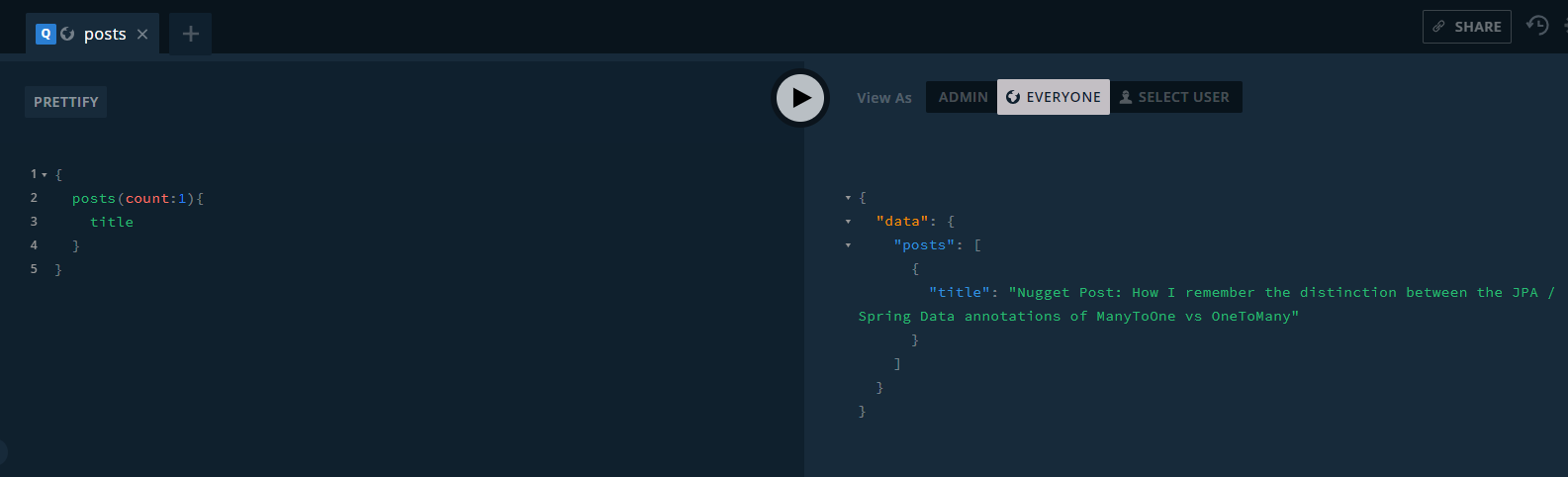Switch View As to ADMIN
Viewport: 1568px width, 477px height.
click(x=963, y=97)
